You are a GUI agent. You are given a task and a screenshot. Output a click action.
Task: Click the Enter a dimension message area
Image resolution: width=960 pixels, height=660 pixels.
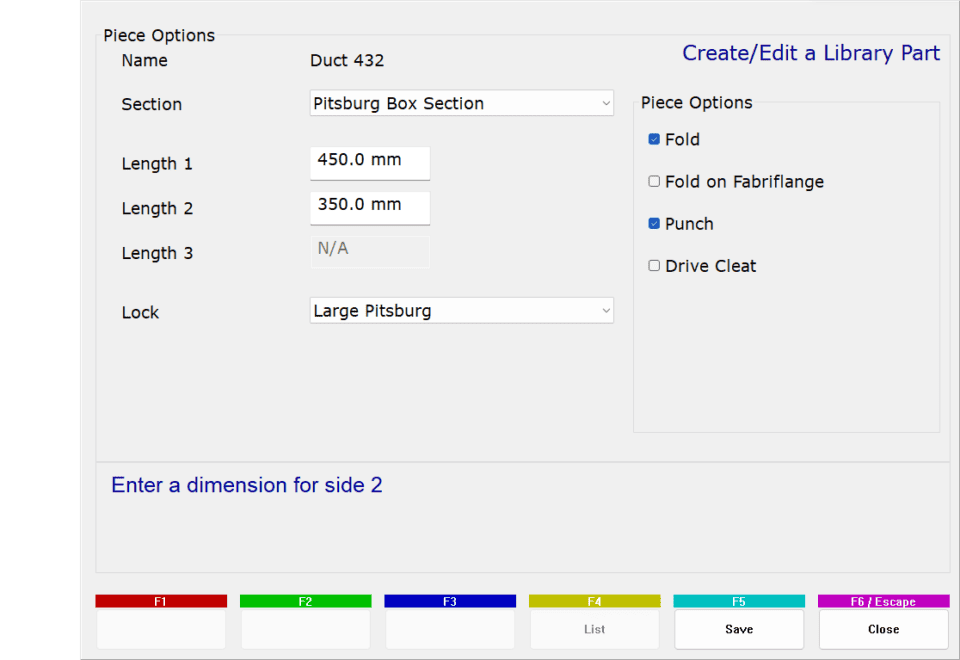click(x=246, y=485)
